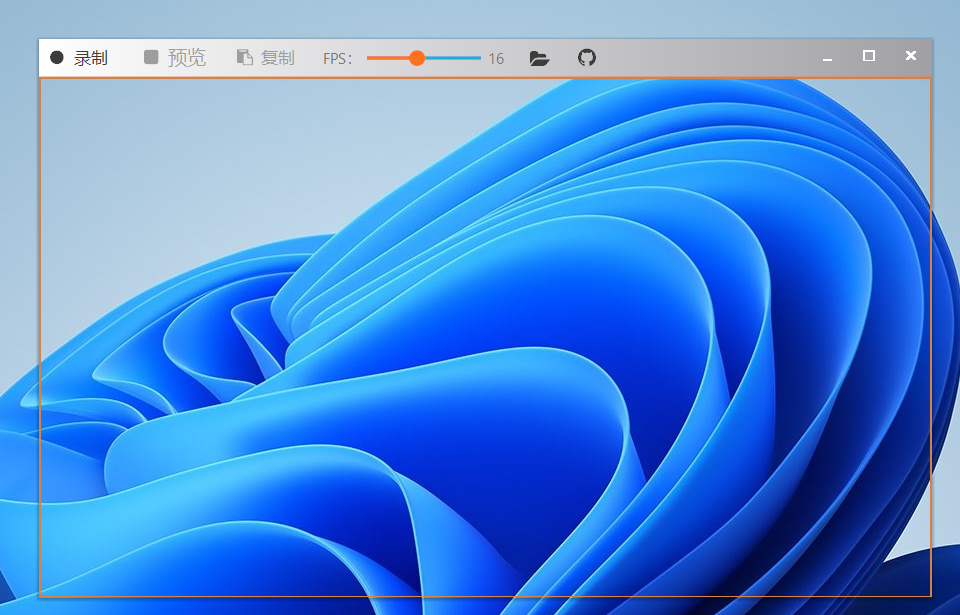Click the round record dot icon
Screen dimensions: 960x615
point(57,58)
